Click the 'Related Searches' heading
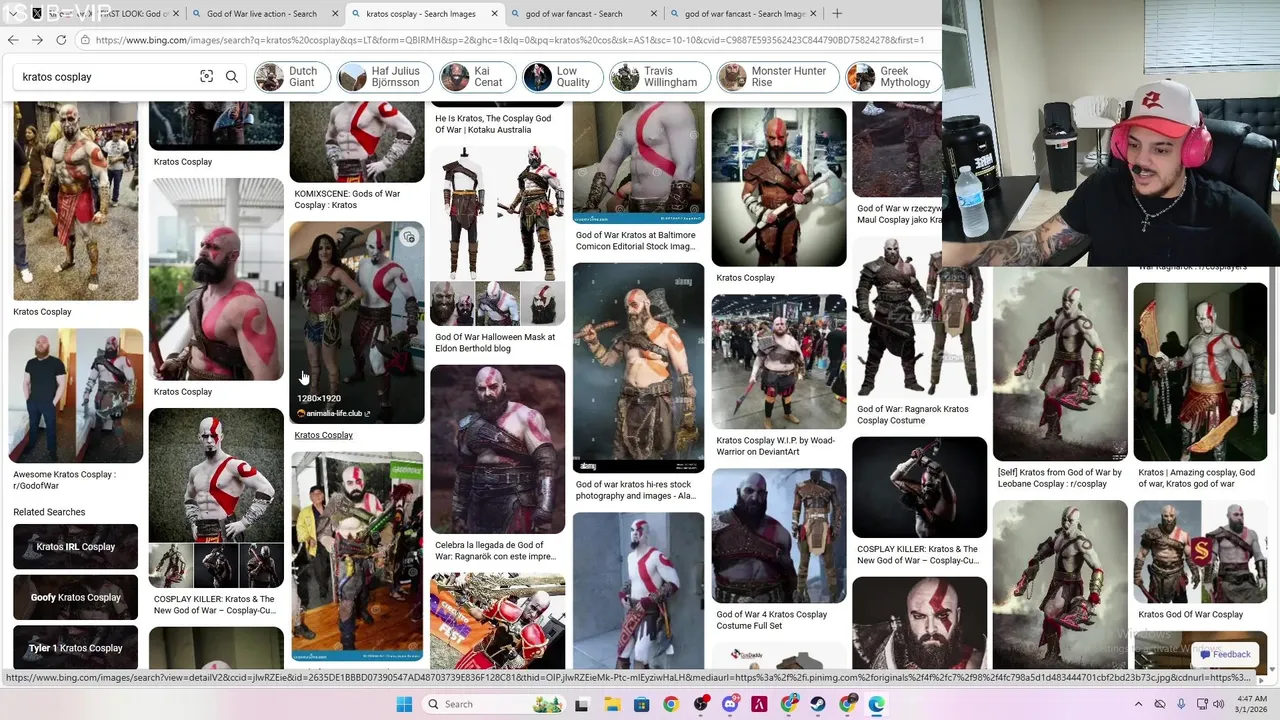 49,512
